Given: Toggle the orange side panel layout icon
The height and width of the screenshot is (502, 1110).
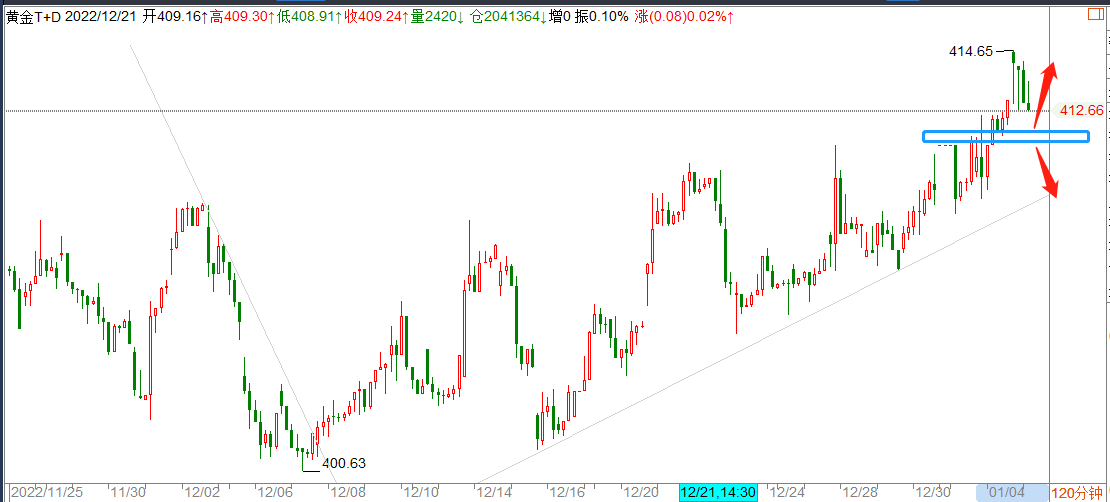Looking at the screenshot, I should tap(1097, 14).
